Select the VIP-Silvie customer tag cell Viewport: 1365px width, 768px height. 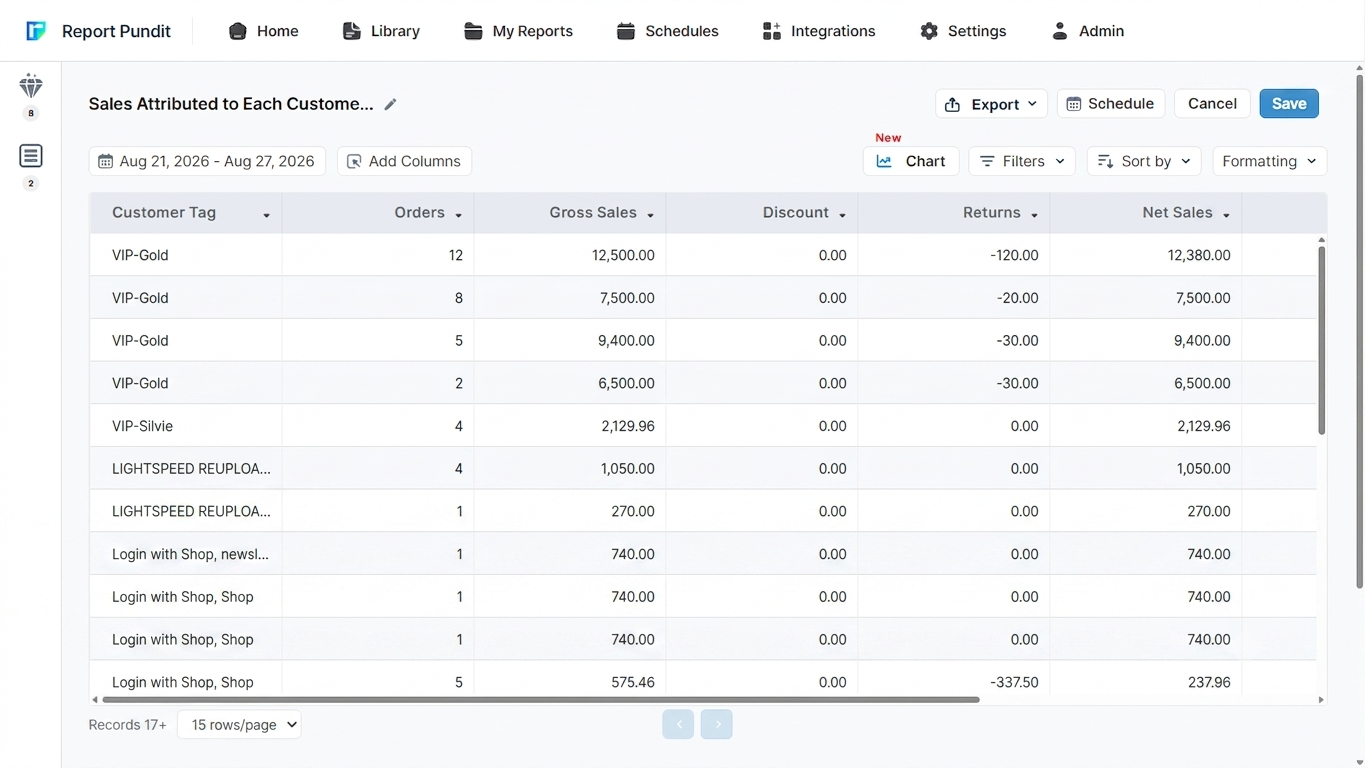(186, 426)
